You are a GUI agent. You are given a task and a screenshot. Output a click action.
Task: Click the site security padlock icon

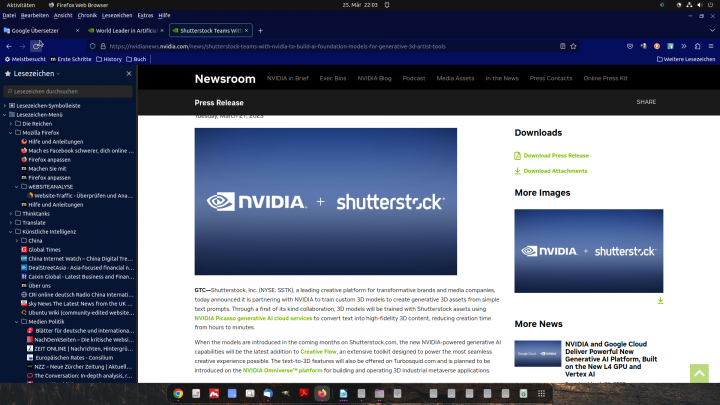coord(103,46)
